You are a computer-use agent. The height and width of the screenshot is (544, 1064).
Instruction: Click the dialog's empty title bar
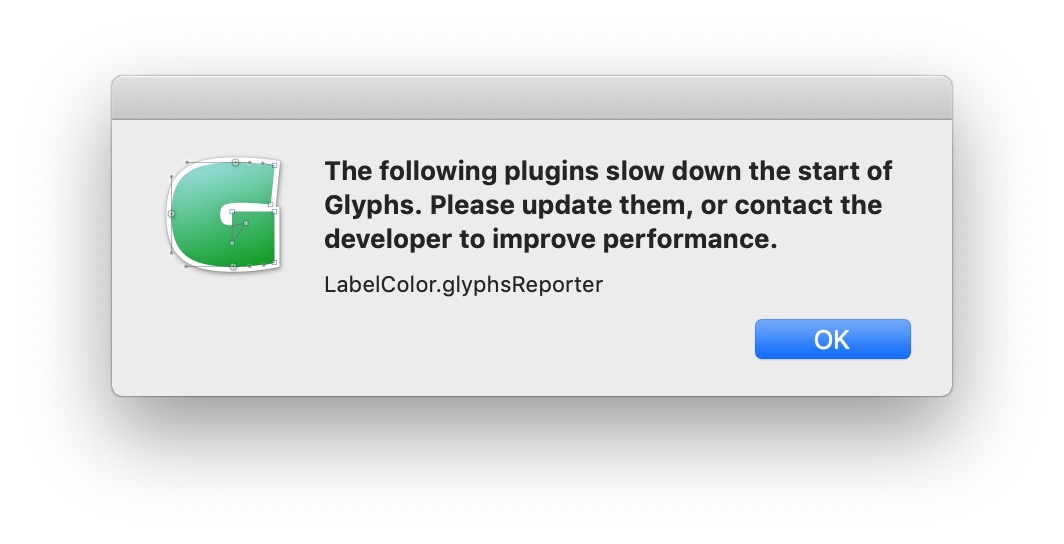click(532, 98)
